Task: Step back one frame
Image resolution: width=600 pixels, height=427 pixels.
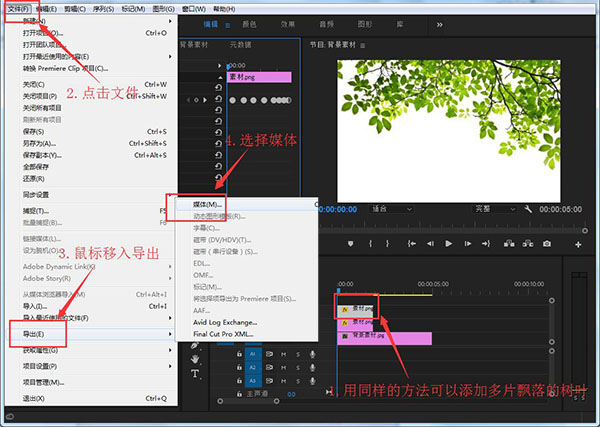Action: pos(430,244)
